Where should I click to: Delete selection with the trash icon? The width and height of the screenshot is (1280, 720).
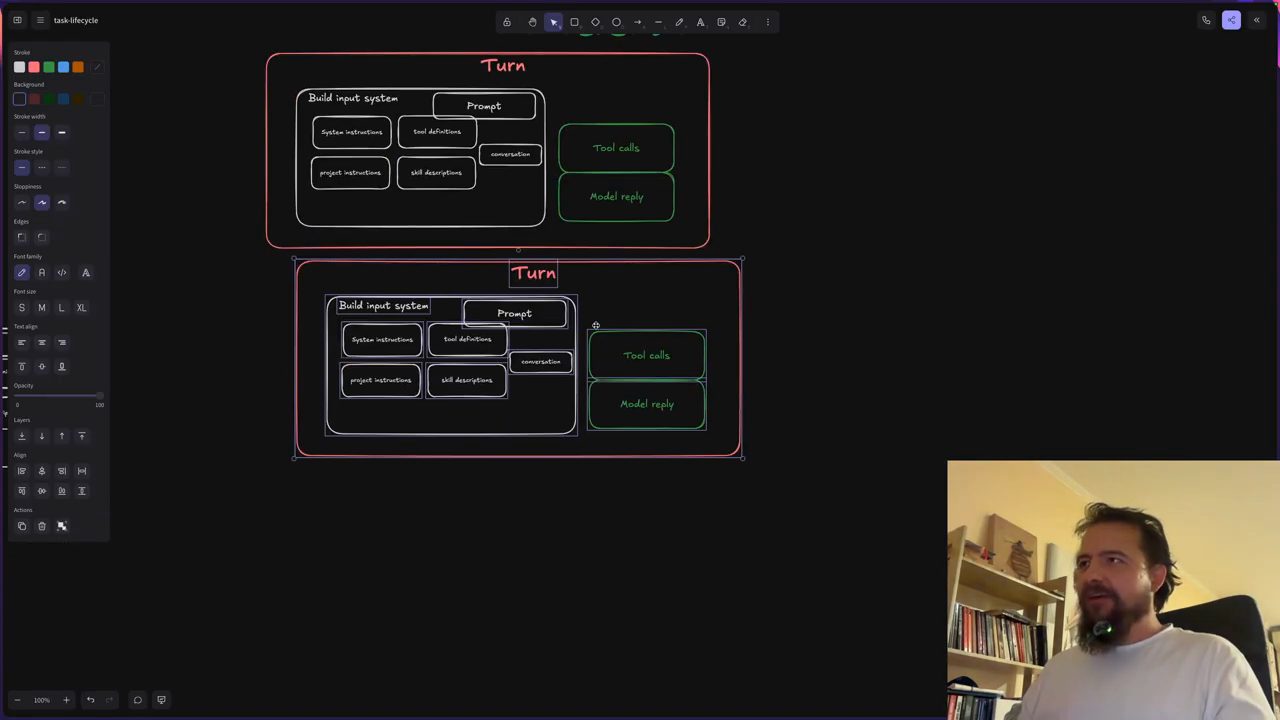pos(42,526)
